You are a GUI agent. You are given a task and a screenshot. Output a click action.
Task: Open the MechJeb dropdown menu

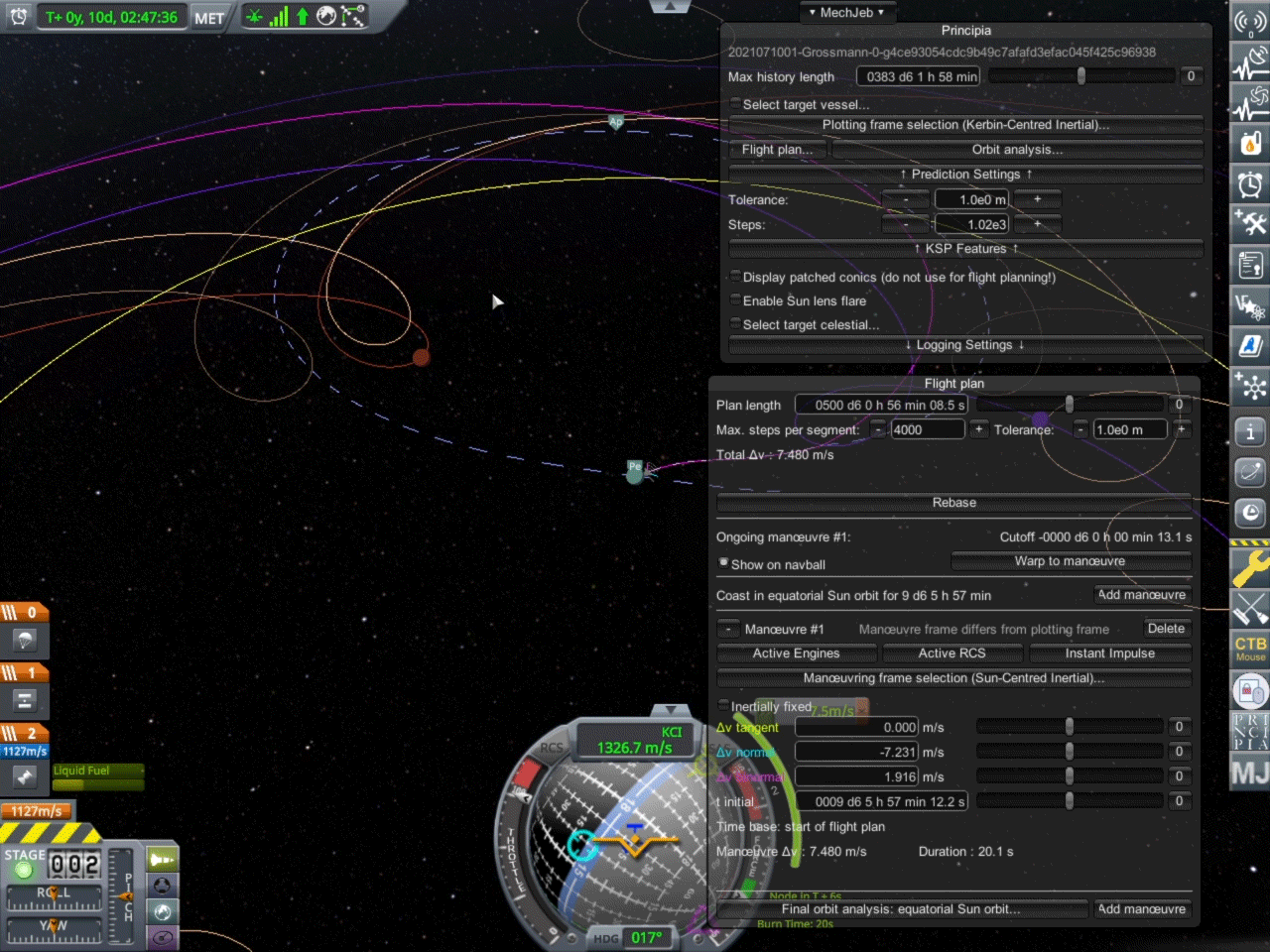(846, 13)
